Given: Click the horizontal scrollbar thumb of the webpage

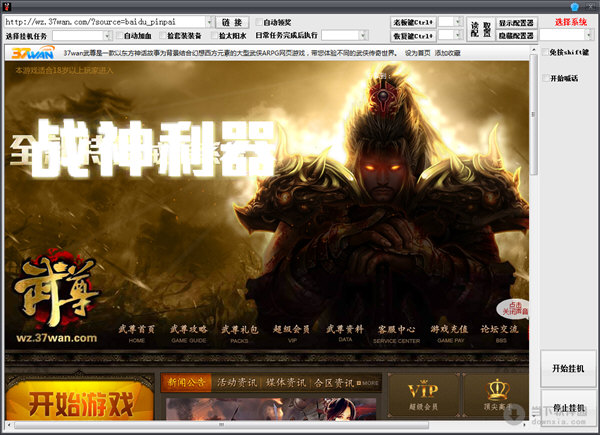Looking at the screenshot, I should point(221,425).
